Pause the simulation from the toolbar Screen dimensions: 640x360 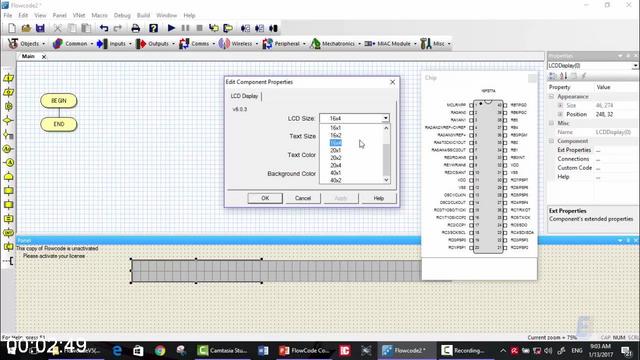pyautogui.click(x=185, y=28)
